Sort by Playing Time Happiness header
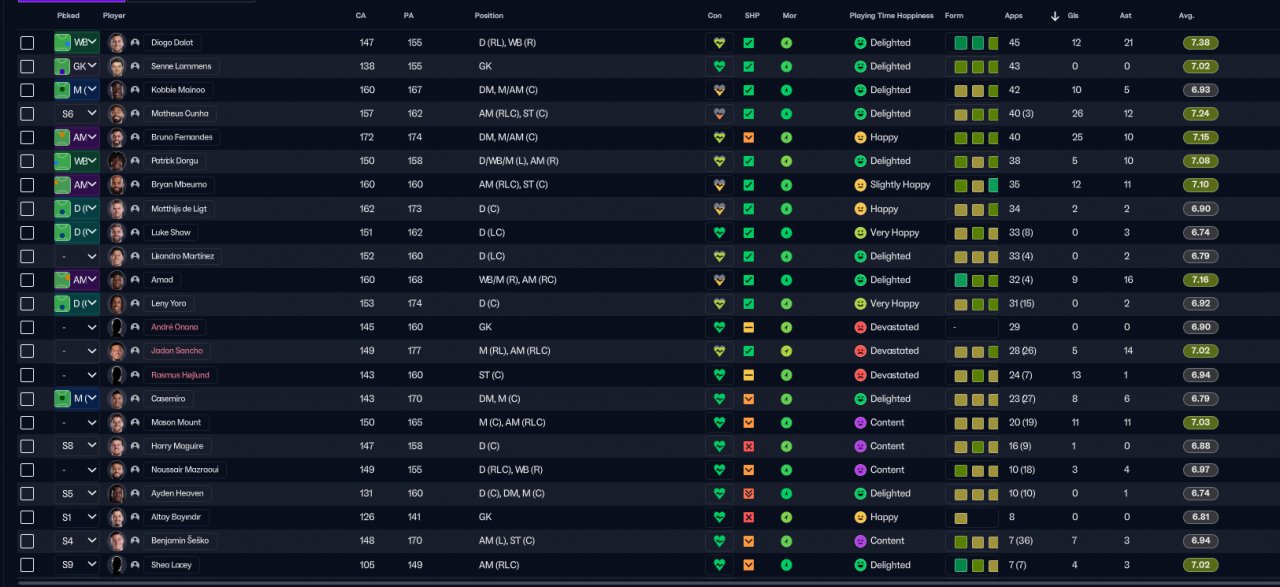1280x587 pixels. [x=891, y=16]
